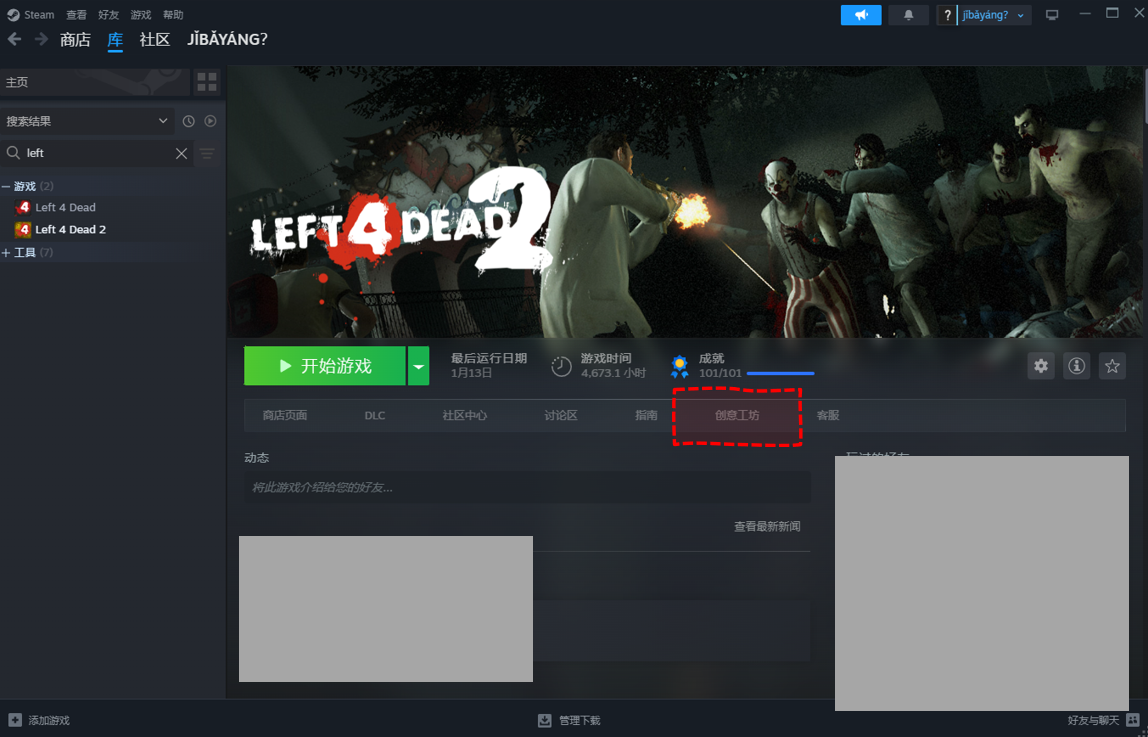Open the 好友 menu
The height and width of the screenshot is (737, 1148).
(108, 15)
